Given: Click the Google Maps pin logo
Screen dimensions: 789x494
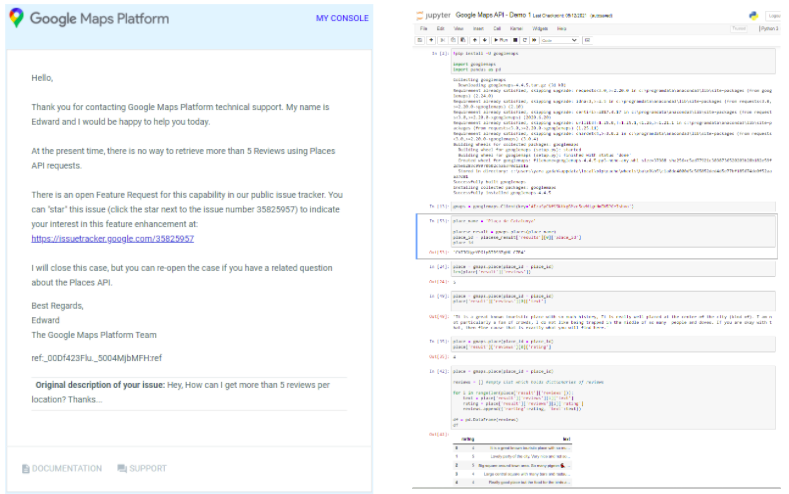Looking at the screenshot, I should click(x=17, y=18).
